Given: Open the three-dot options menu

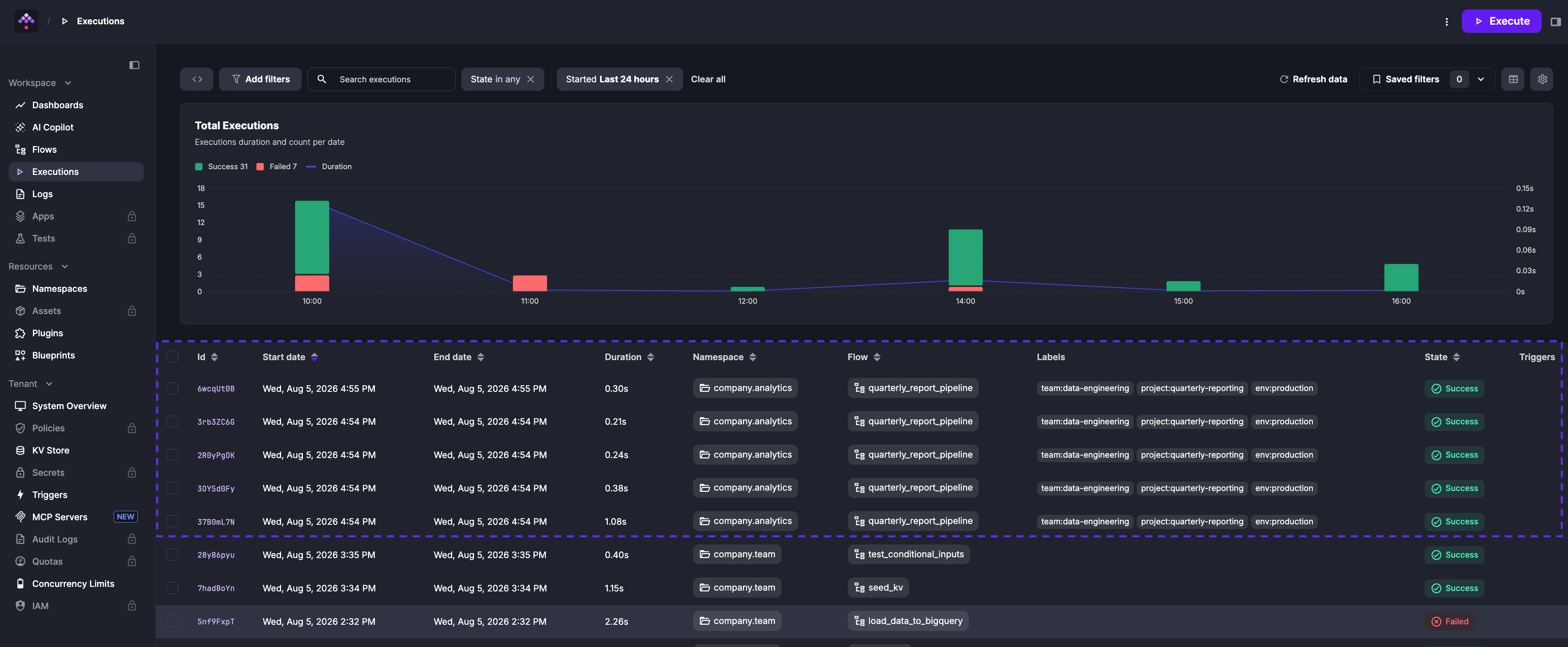Looking at the screenshot, I should click(x=1446, y=21).
